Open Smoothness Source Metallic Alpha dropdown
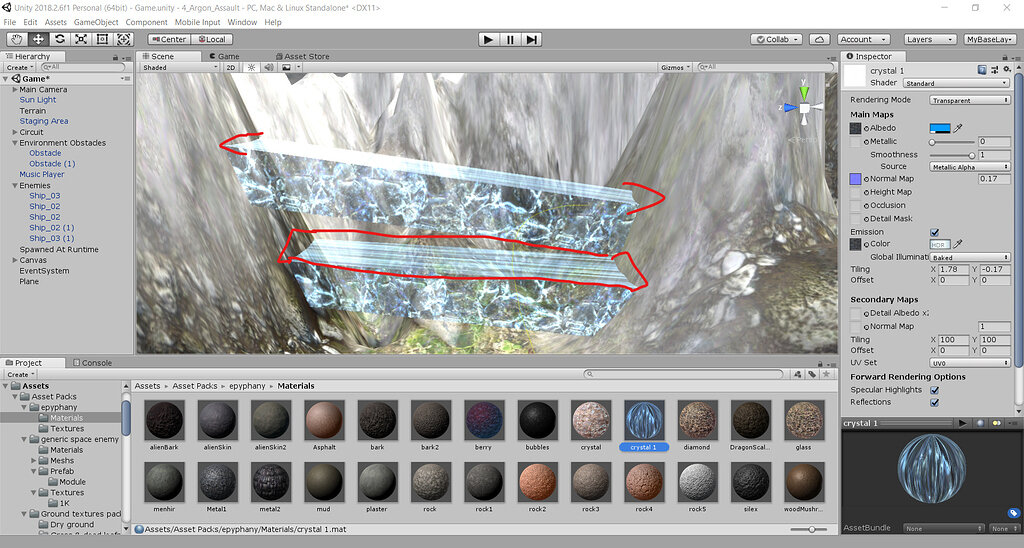The height and width of the screenshot is (548, 1024). coord(970,167)
